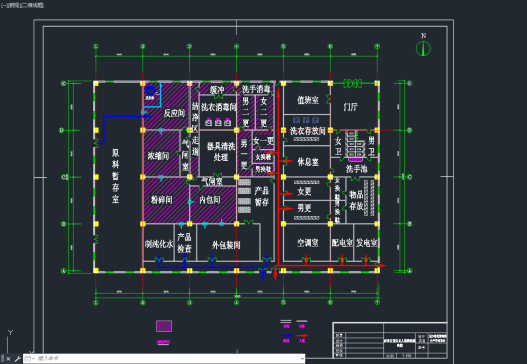Click the 缓冲 room label

click(217, 90)
